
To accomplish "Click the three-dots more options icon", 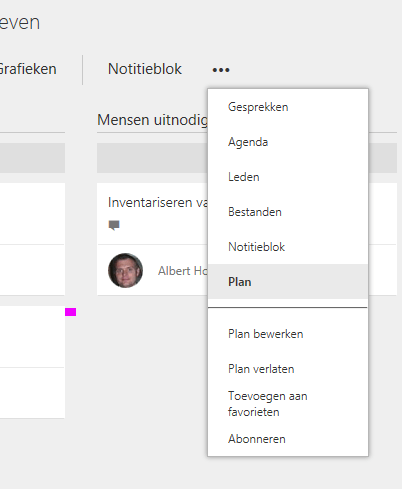I will tap(221, 70).
